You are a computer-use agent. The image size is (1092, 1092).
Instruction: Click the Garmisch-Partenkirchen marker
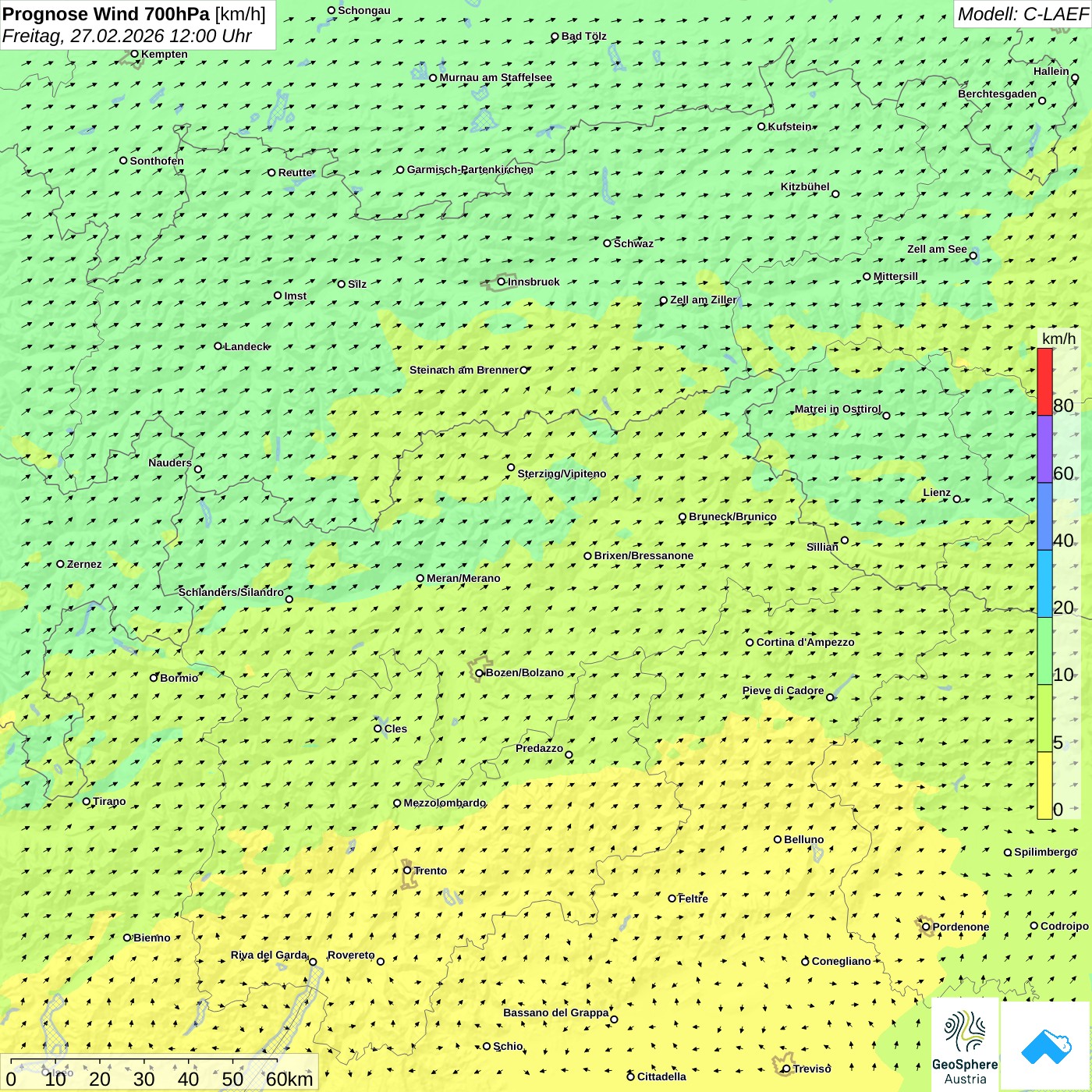(x=400, y=170)
